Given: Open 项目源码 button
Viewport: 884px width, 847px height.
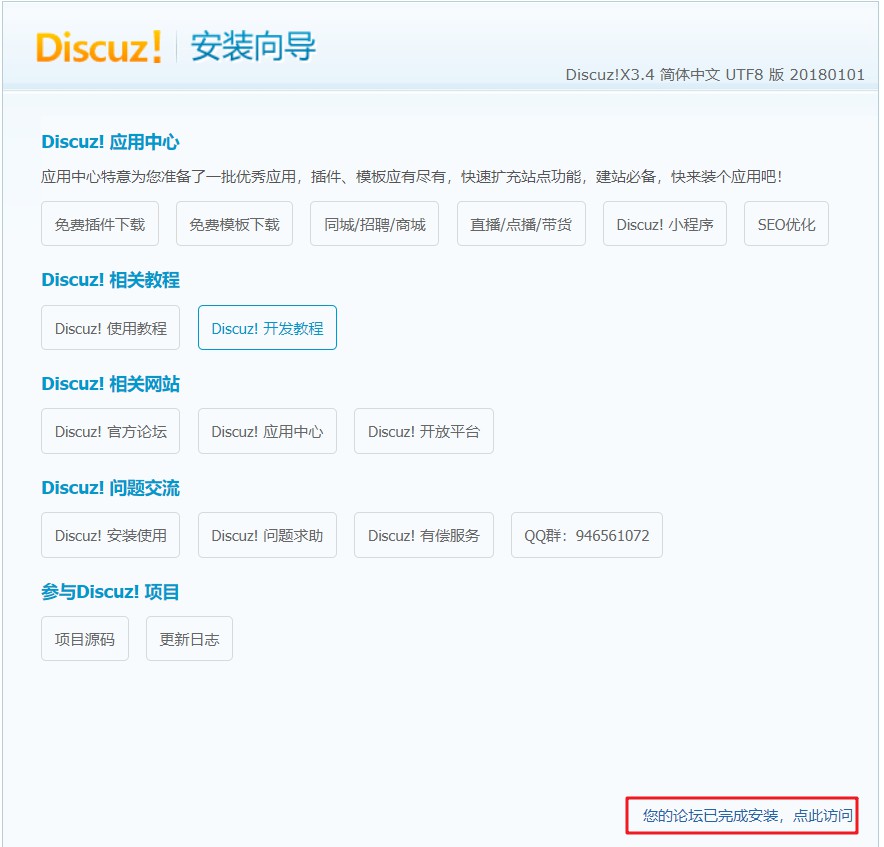Looking at the screenshot, I should [x=85, y=639].
